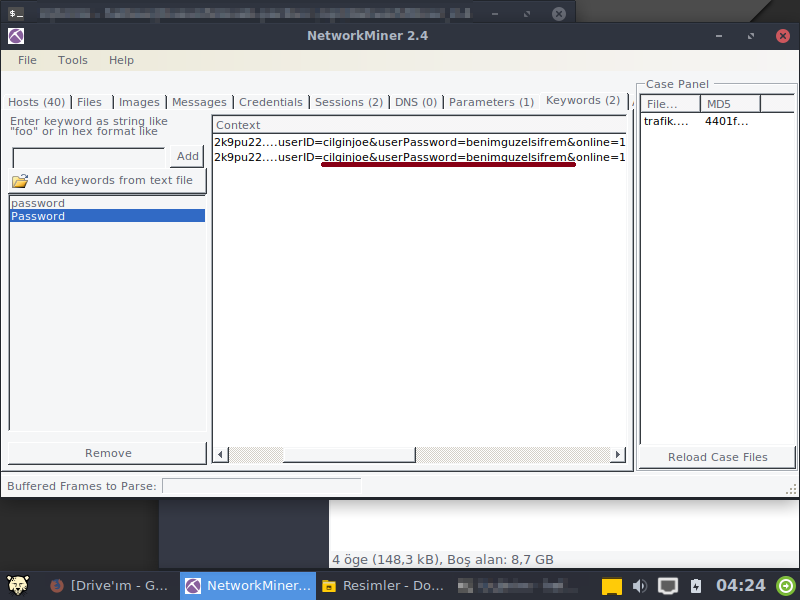Viewport: 800px width, 600px height.
Task: Close the background terminal window
Action: (x=559, y=13)
